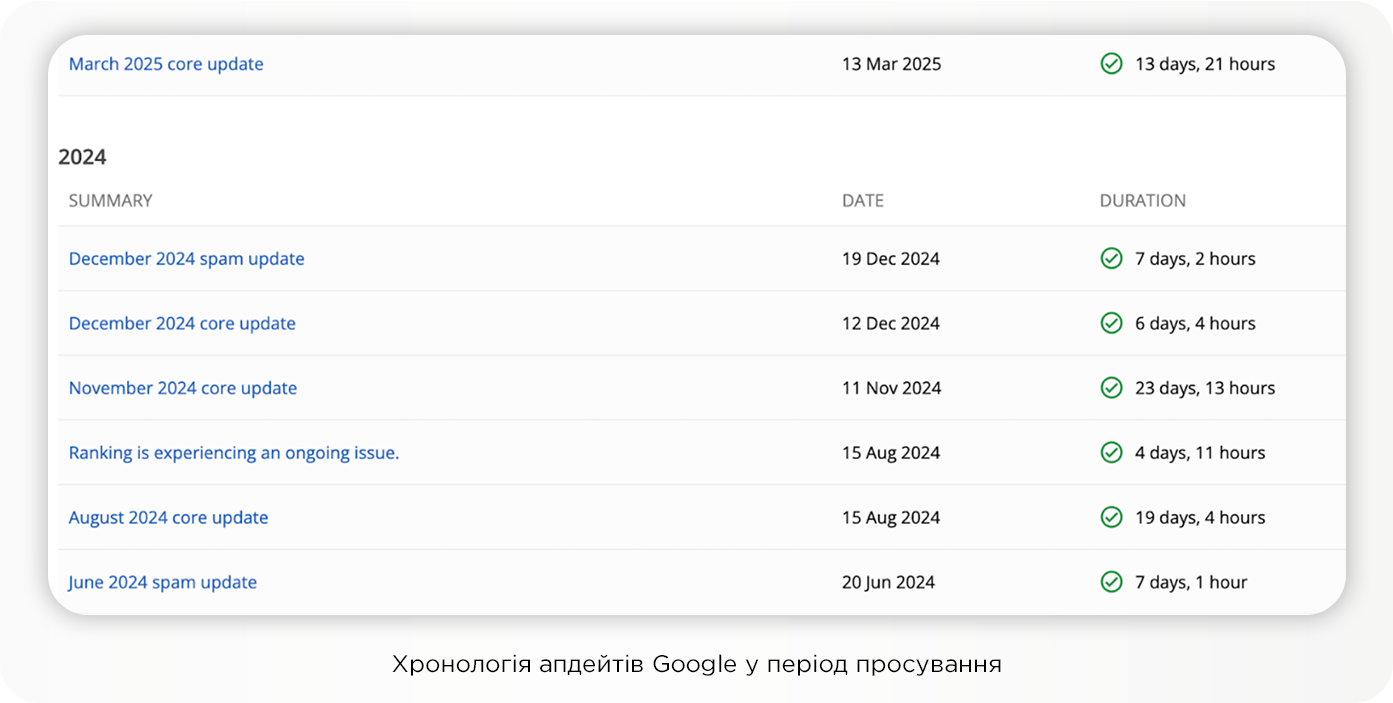Screen dimensions: 1393x703
Task: Click the DURATION column header
Action: click(1142, 201)
